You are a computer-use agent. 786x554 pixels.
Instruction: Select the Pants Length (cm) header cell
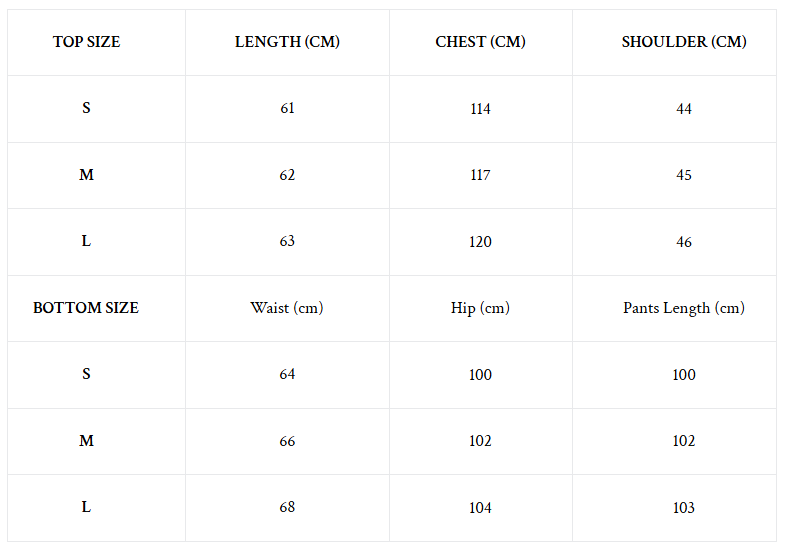684,308
